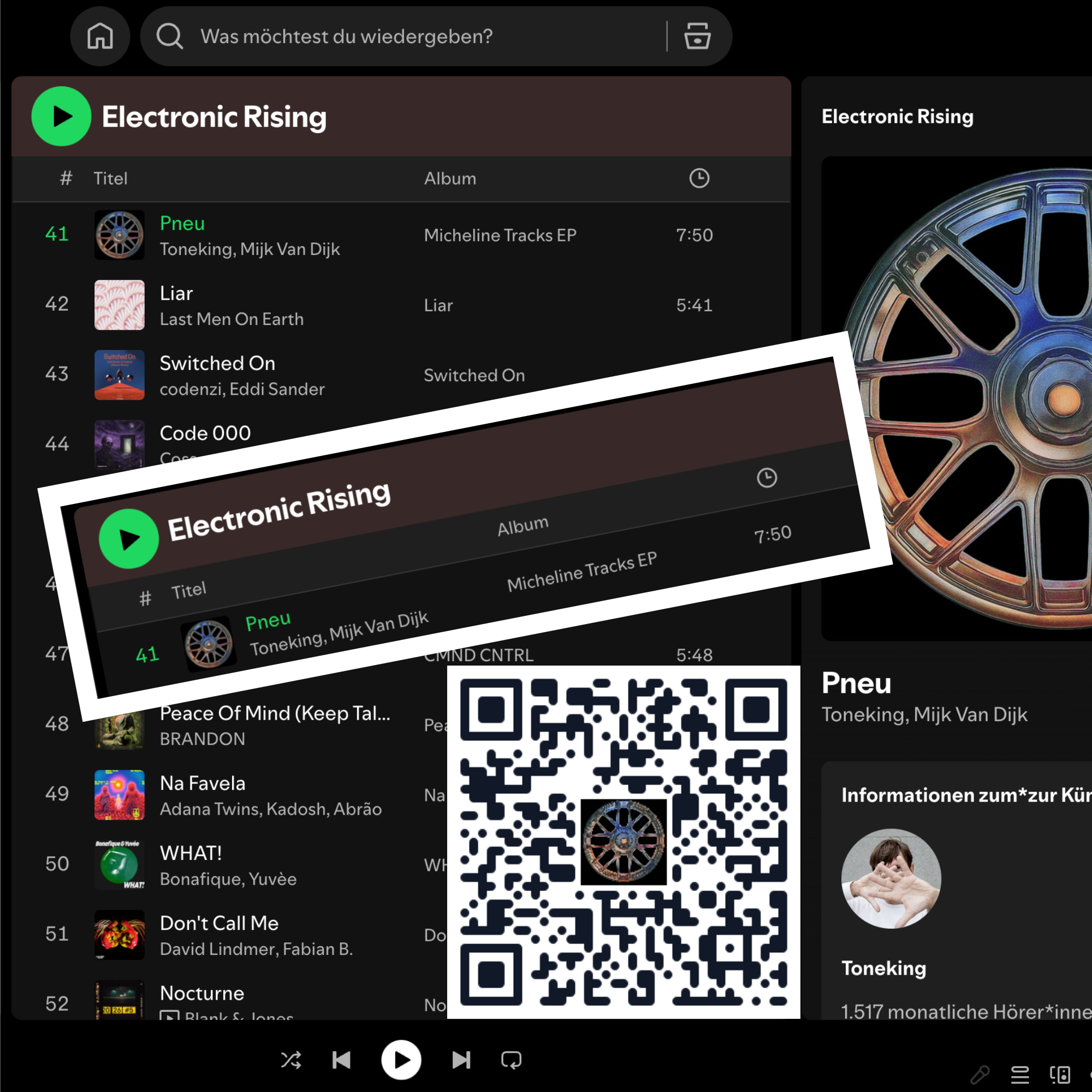Image resolution: width=1092 pixels, height=1092 pixels.
Task: Open large wheel cover art in right panel
Action: [x=957, y=399]
